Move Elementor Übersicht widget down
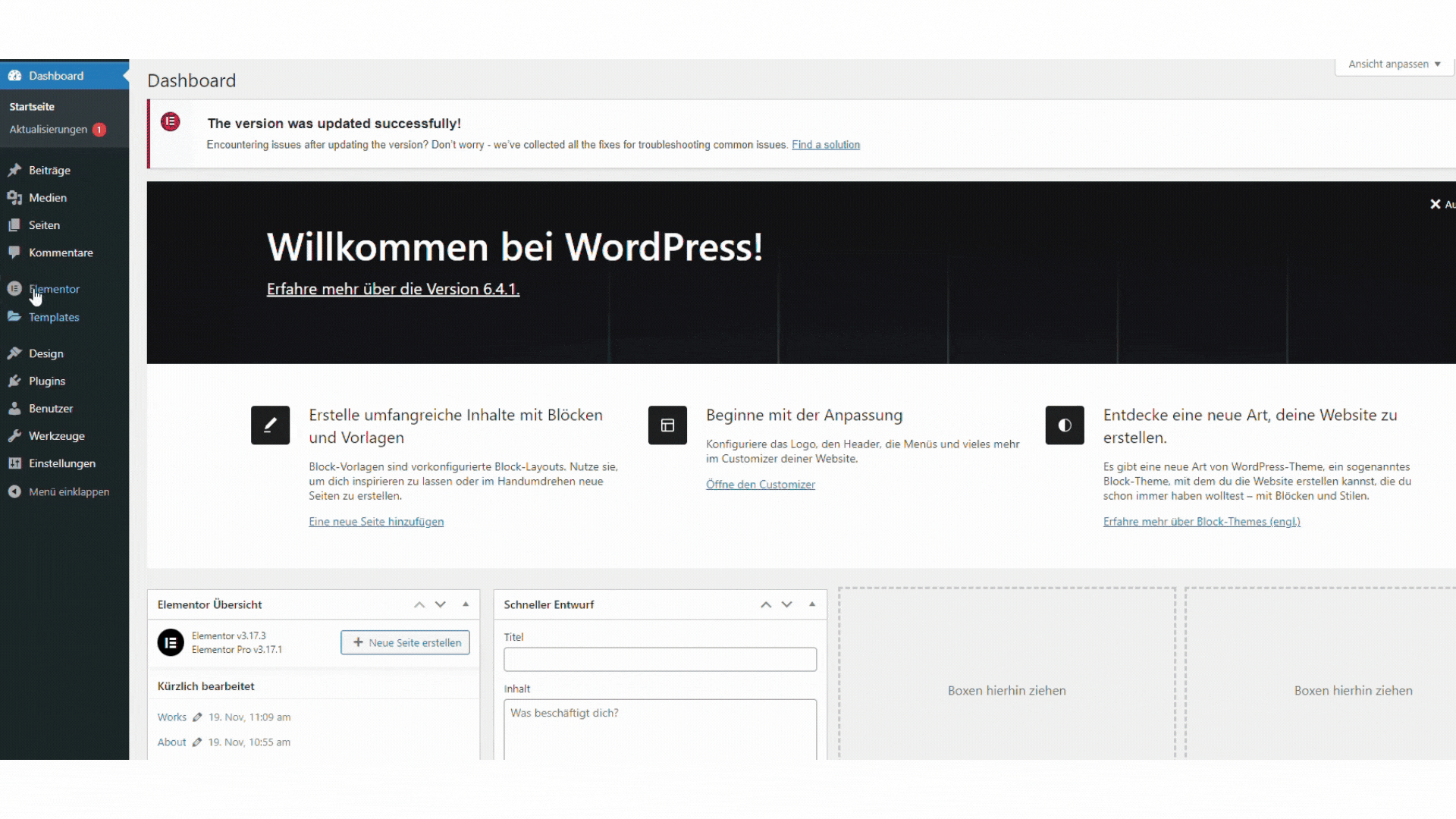1456x819 pixels. 441,604
